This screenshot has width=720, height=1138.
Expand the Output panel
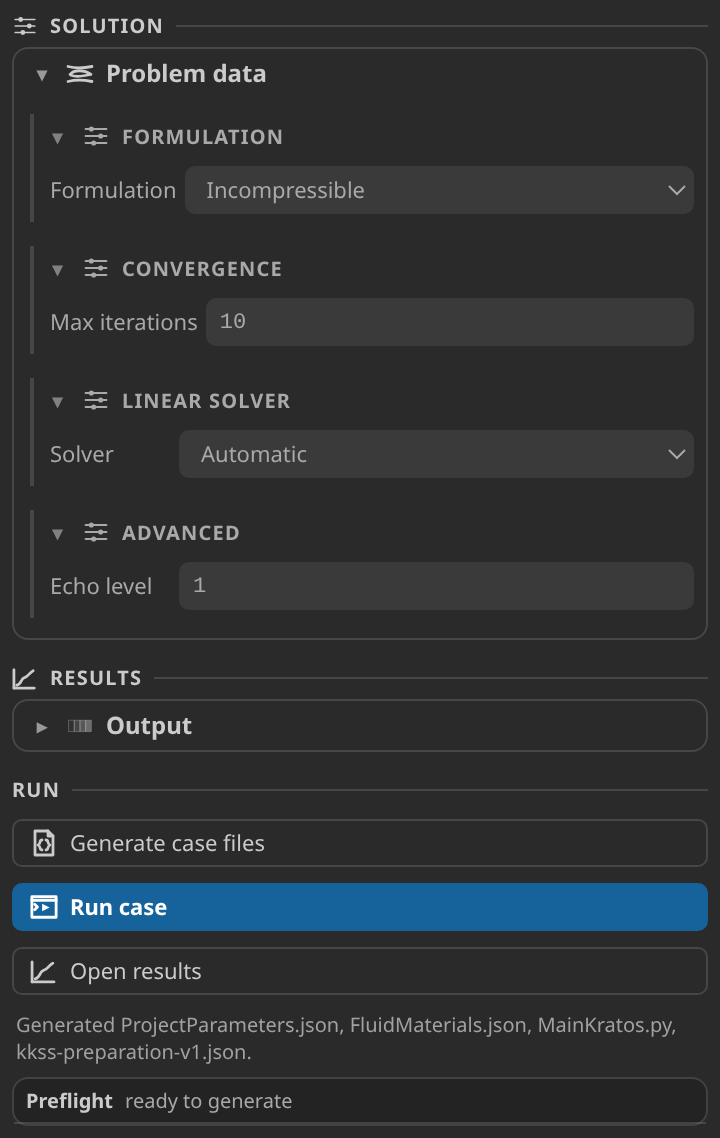click(x=42, y=726)
